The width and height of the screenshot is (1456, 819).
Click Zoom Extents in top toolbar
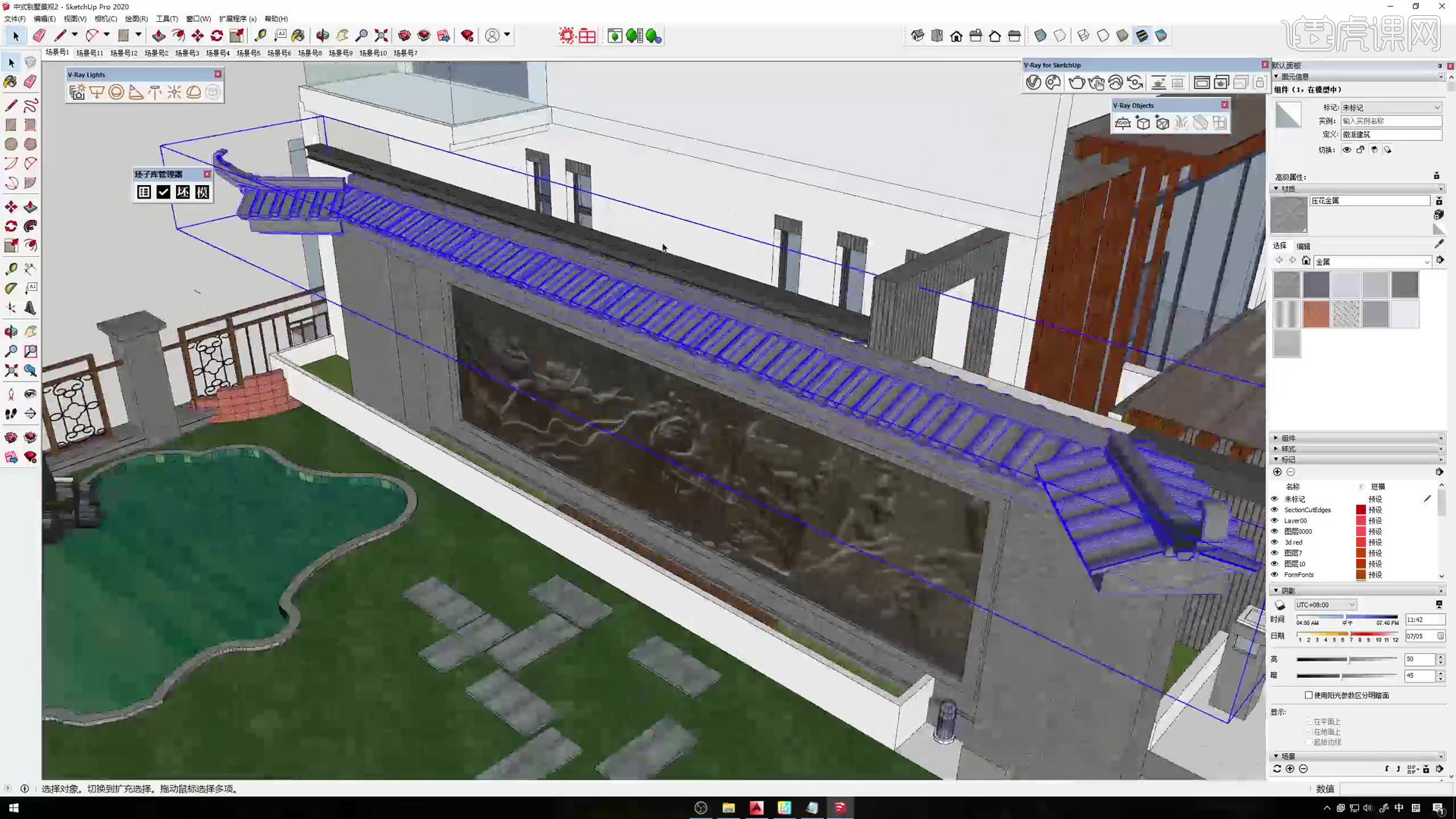click(x=381, y=36)
